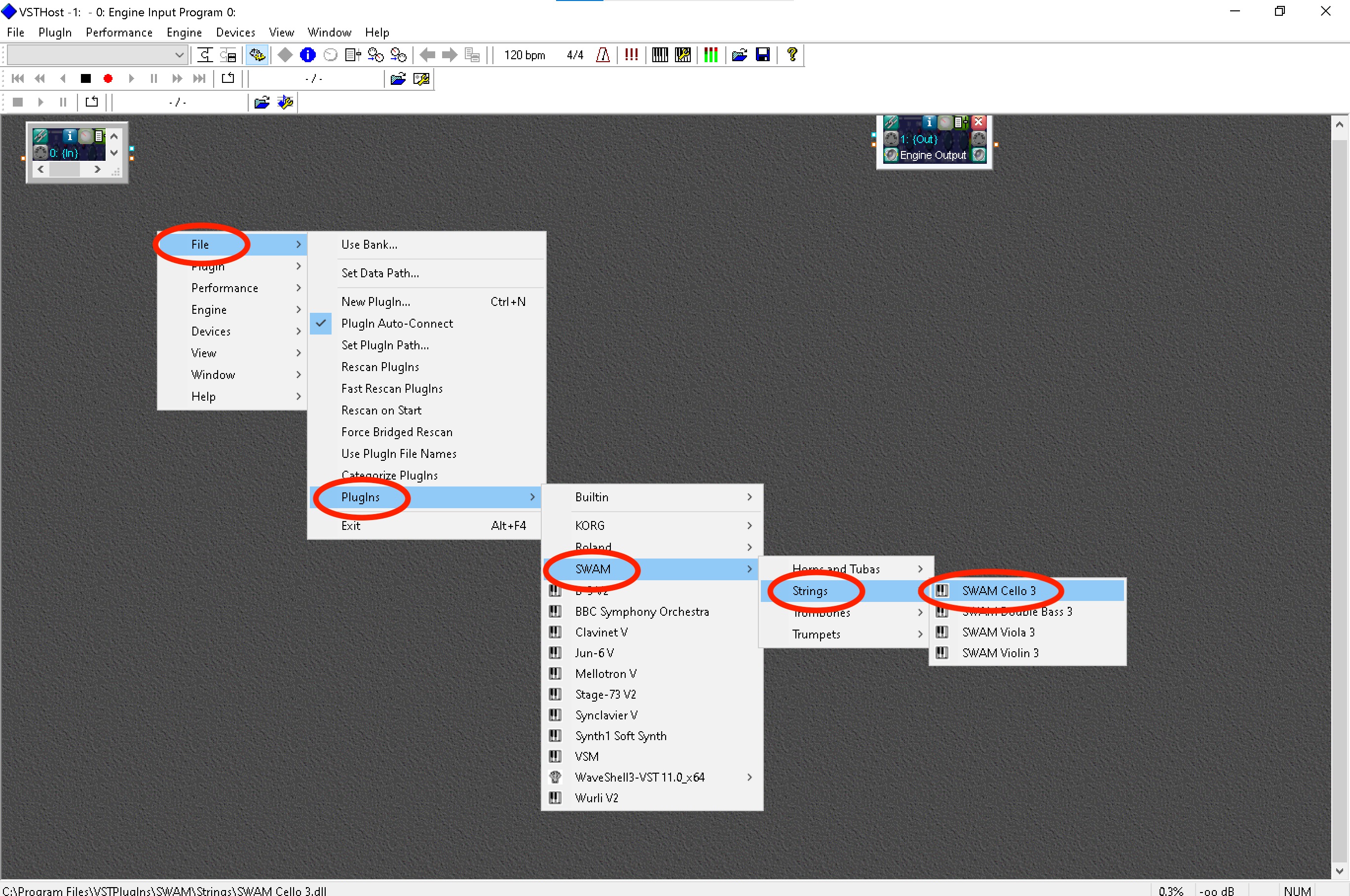Click the 120 bpm tempo display
The width and height of the screenshot is (1350, 896).
[524, 55]
